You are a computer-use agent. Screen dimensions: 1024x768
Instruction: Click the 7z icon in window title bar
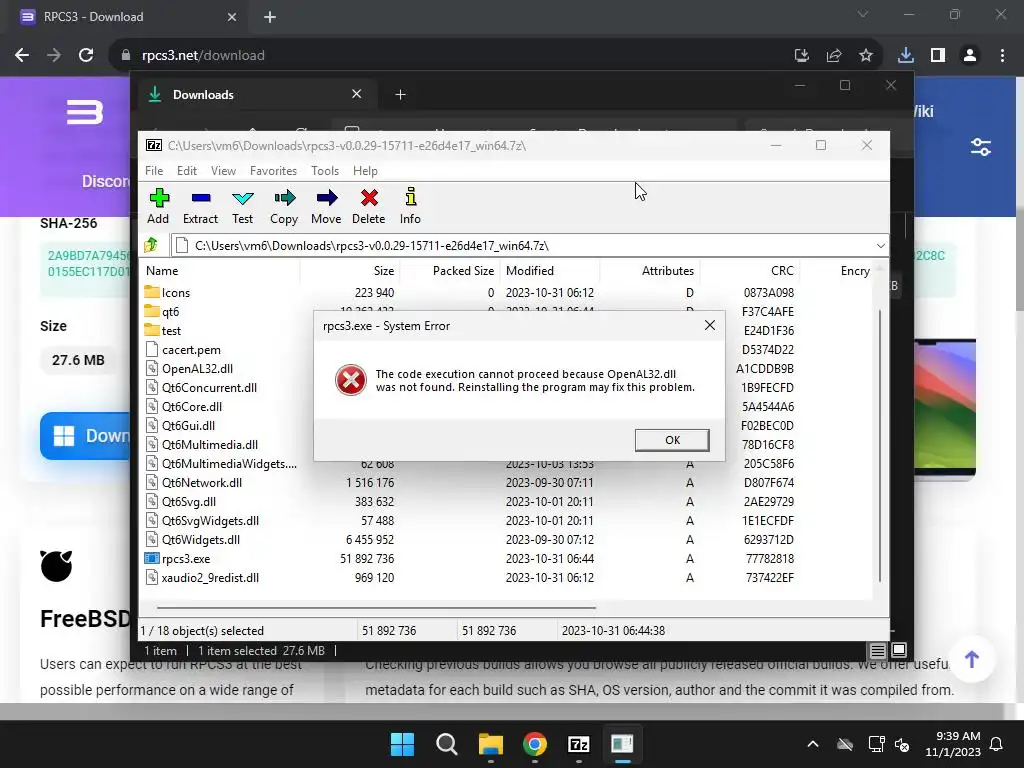point(154,145)
